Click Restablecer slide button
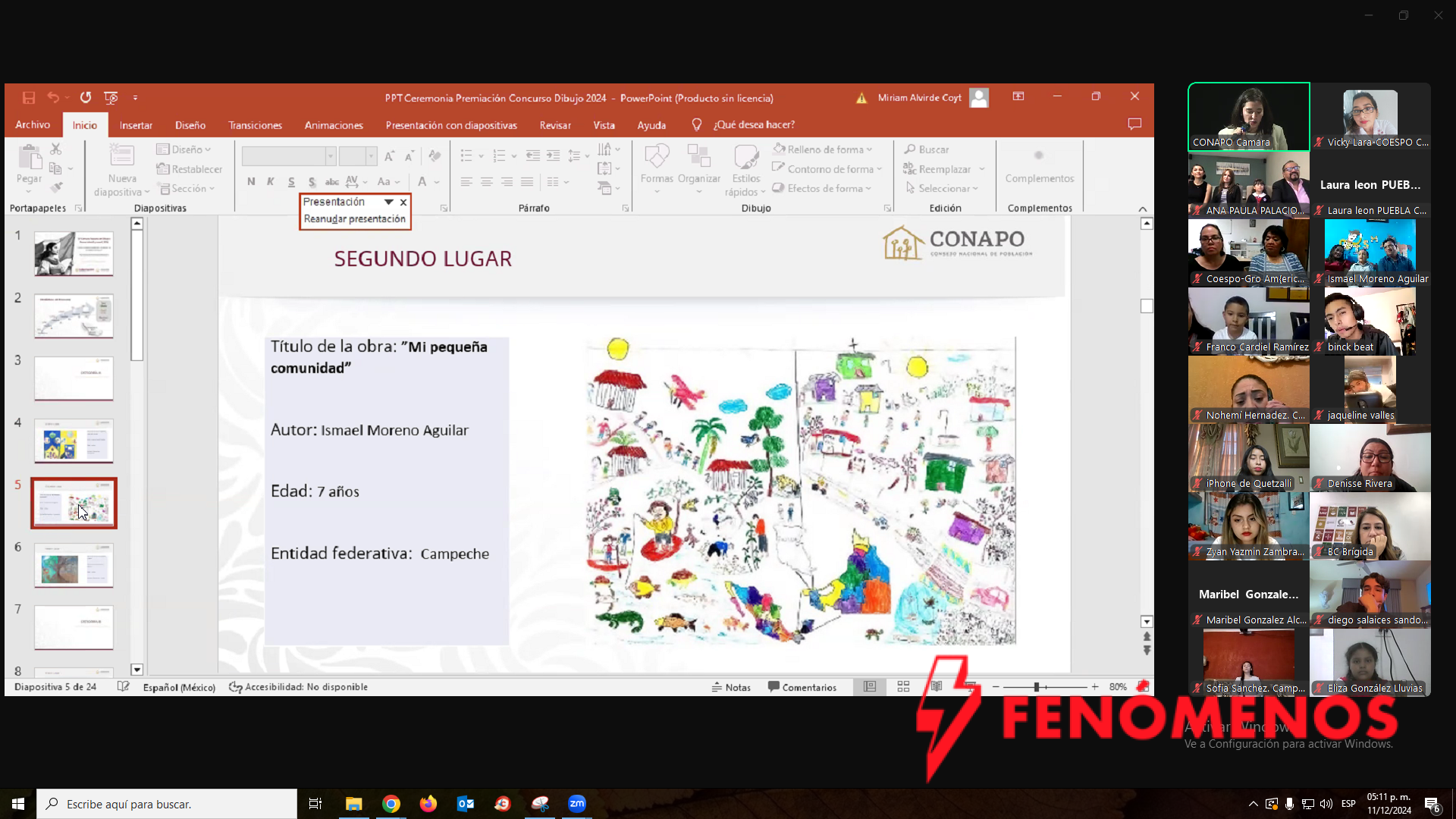This screenshot has width=1456, height=819. 190,169
